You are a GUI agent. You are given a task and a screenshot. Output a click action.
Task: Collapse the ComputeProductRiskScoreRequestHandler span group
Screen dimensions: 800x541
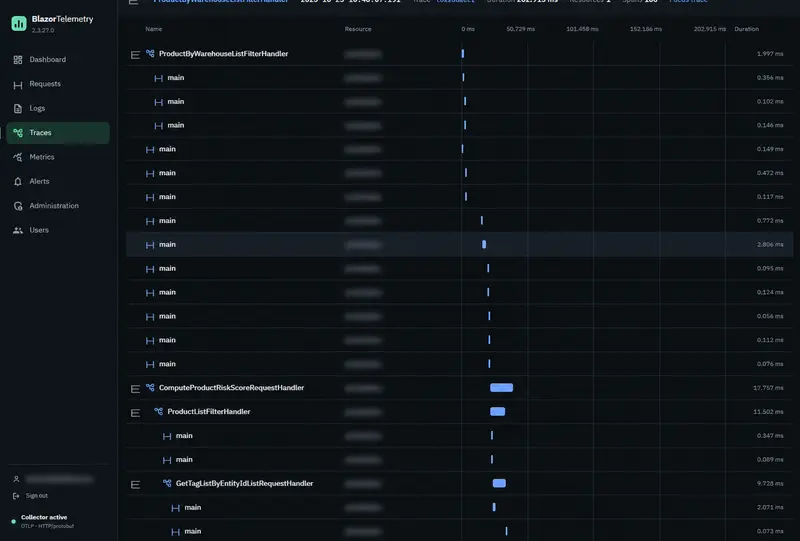135,389
